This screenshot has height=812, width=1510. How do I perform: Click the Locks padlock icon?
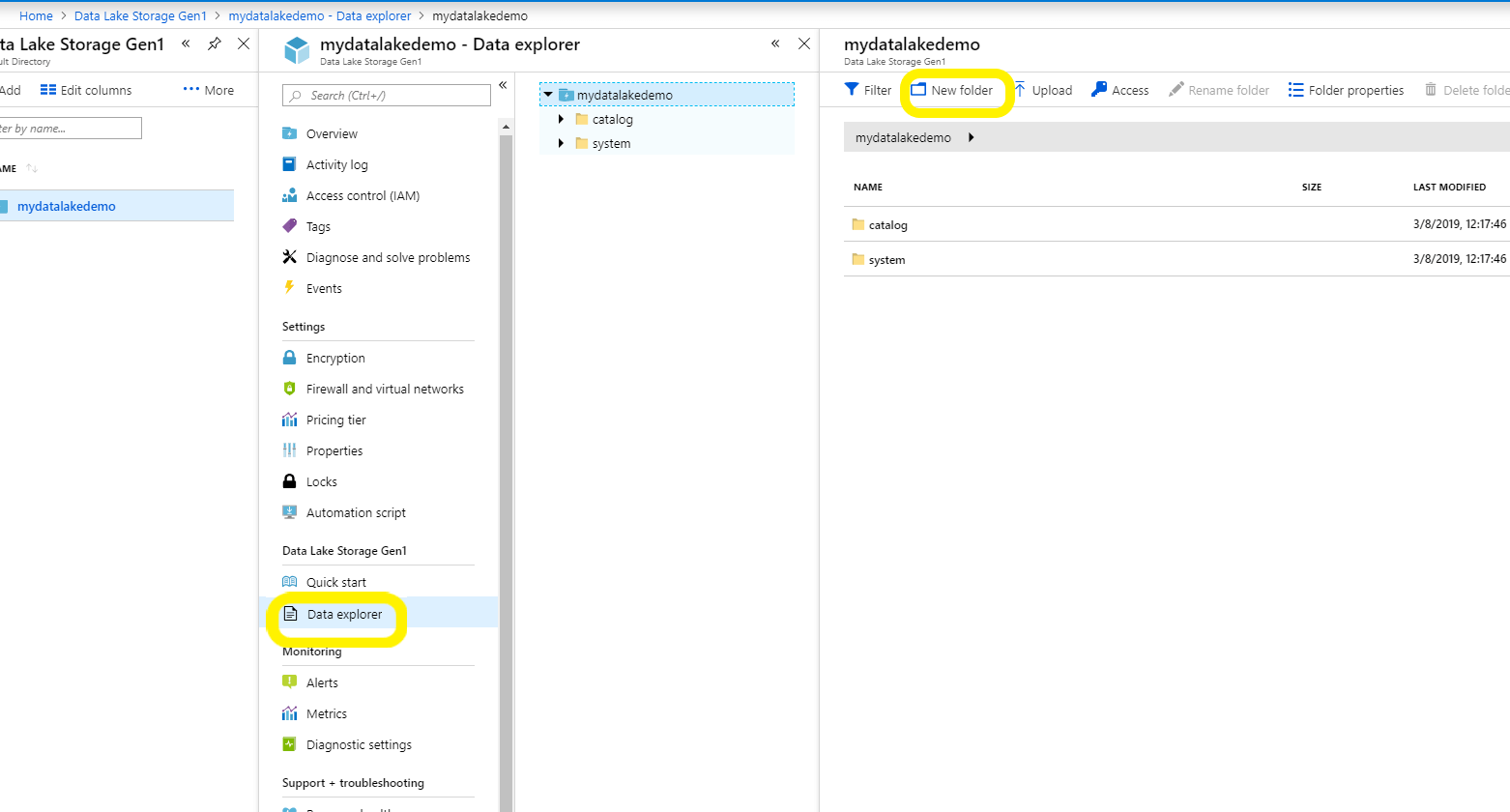click(x=289, y=481)
